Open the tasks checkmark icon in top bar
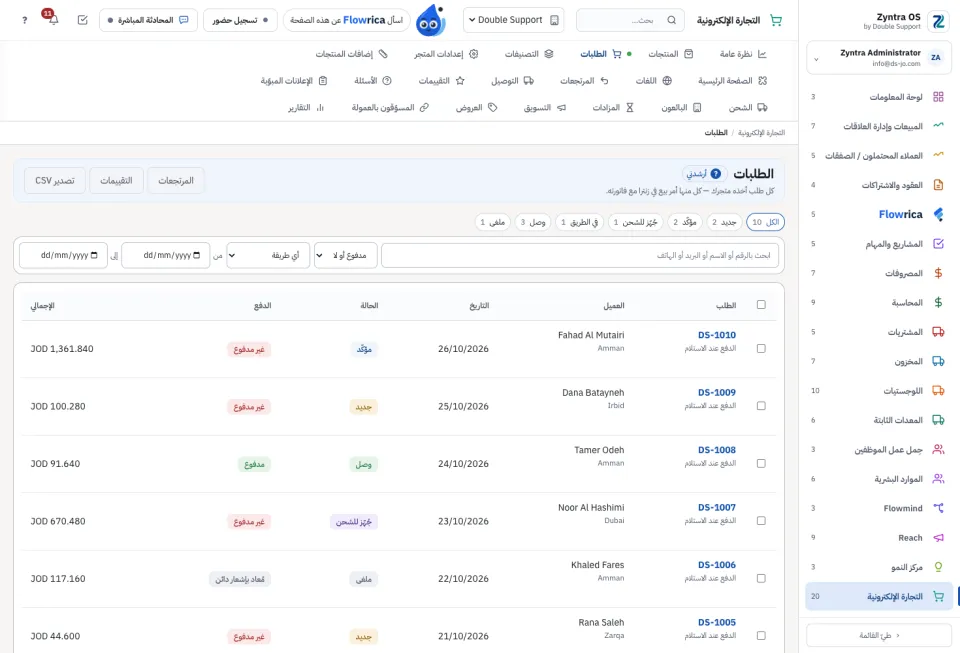Image resolution: width=960 pixels, height=653 pixels. 83,20
